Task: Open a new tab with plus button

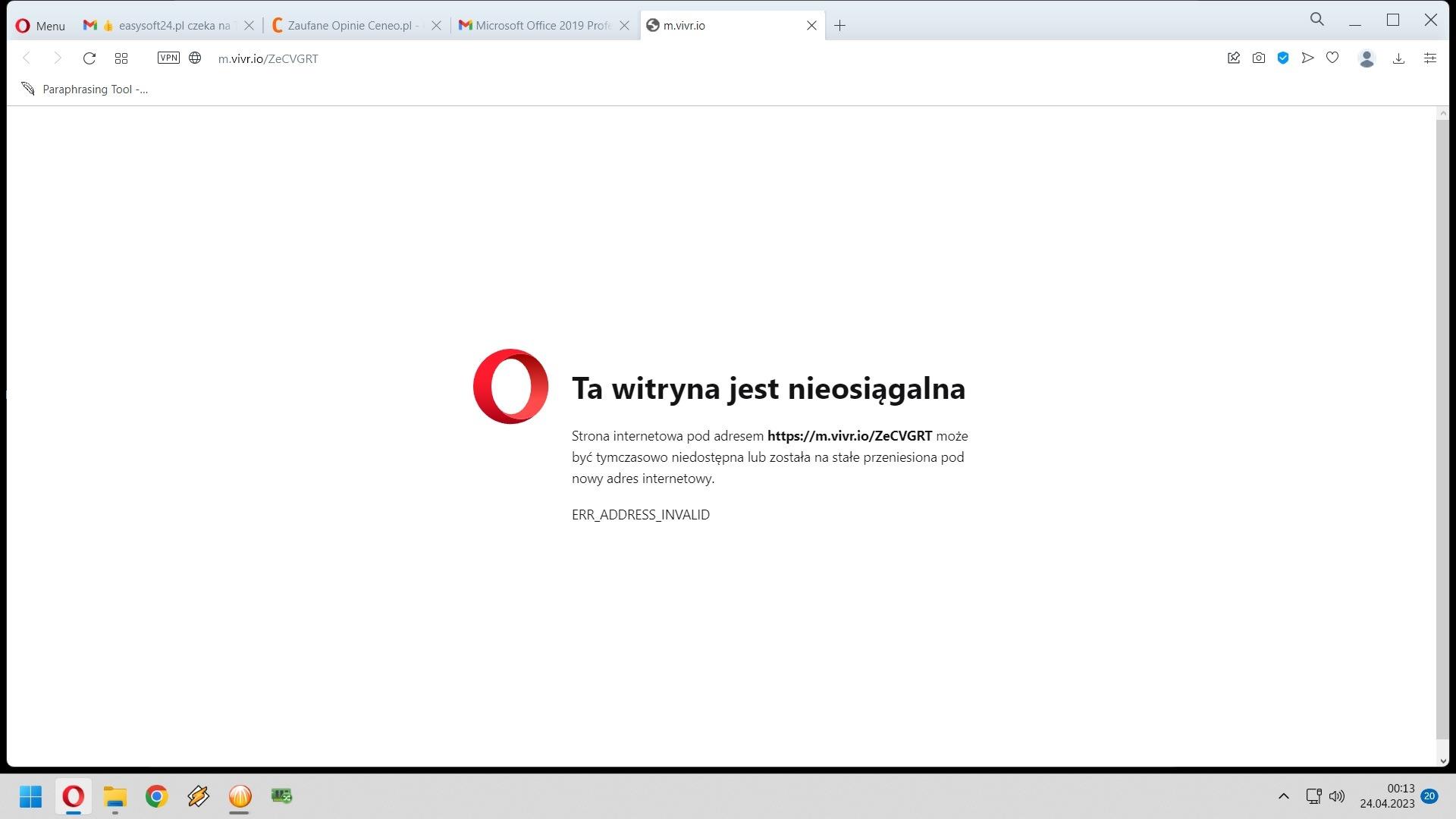Action: click(x=839, y=26)
